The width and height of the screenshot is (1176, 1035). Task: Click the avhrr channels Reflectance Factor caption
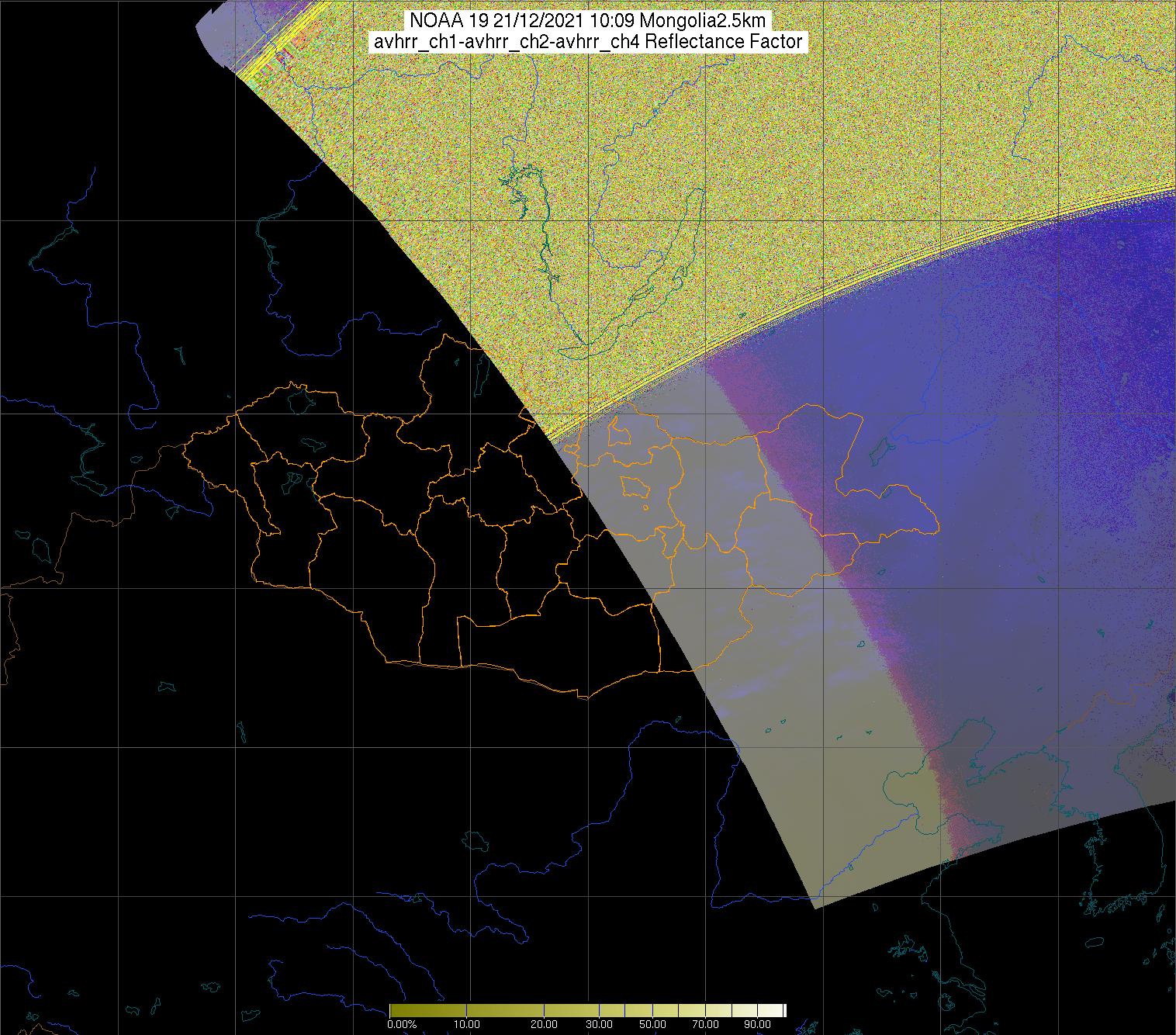589,42
